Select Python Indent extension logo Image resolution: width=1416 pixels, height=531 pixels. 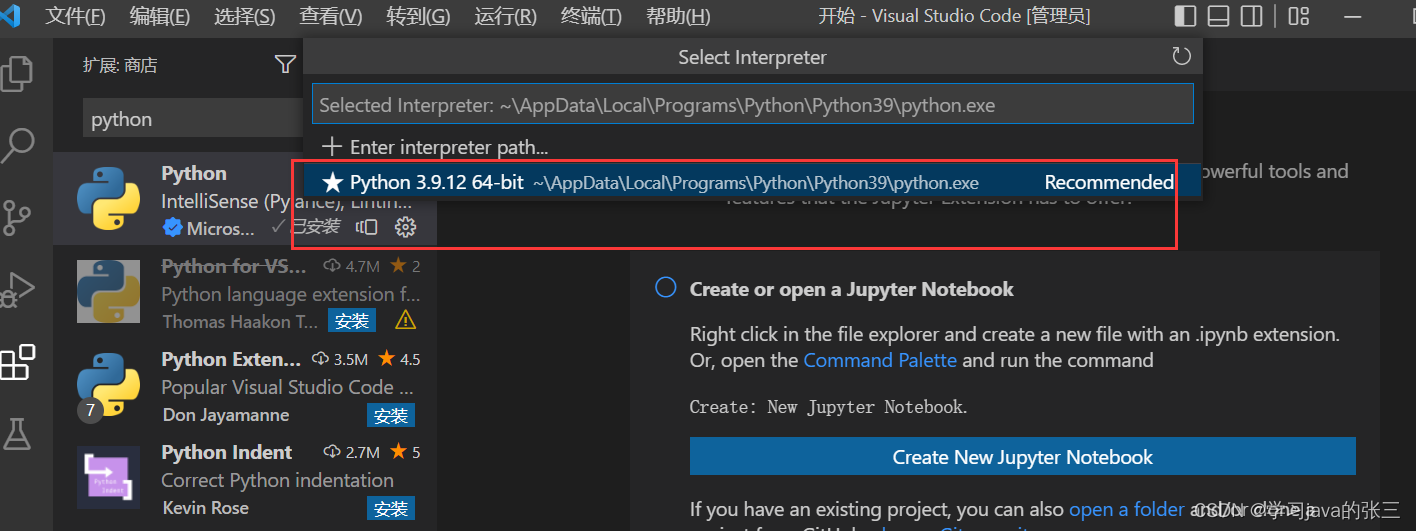[x=108, y=478]
